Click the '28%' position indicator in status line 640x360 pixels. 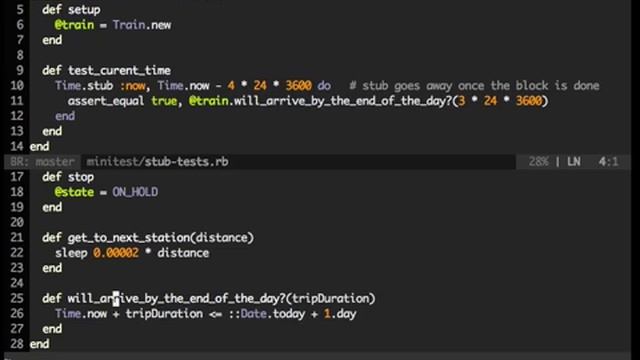point(539,162)
